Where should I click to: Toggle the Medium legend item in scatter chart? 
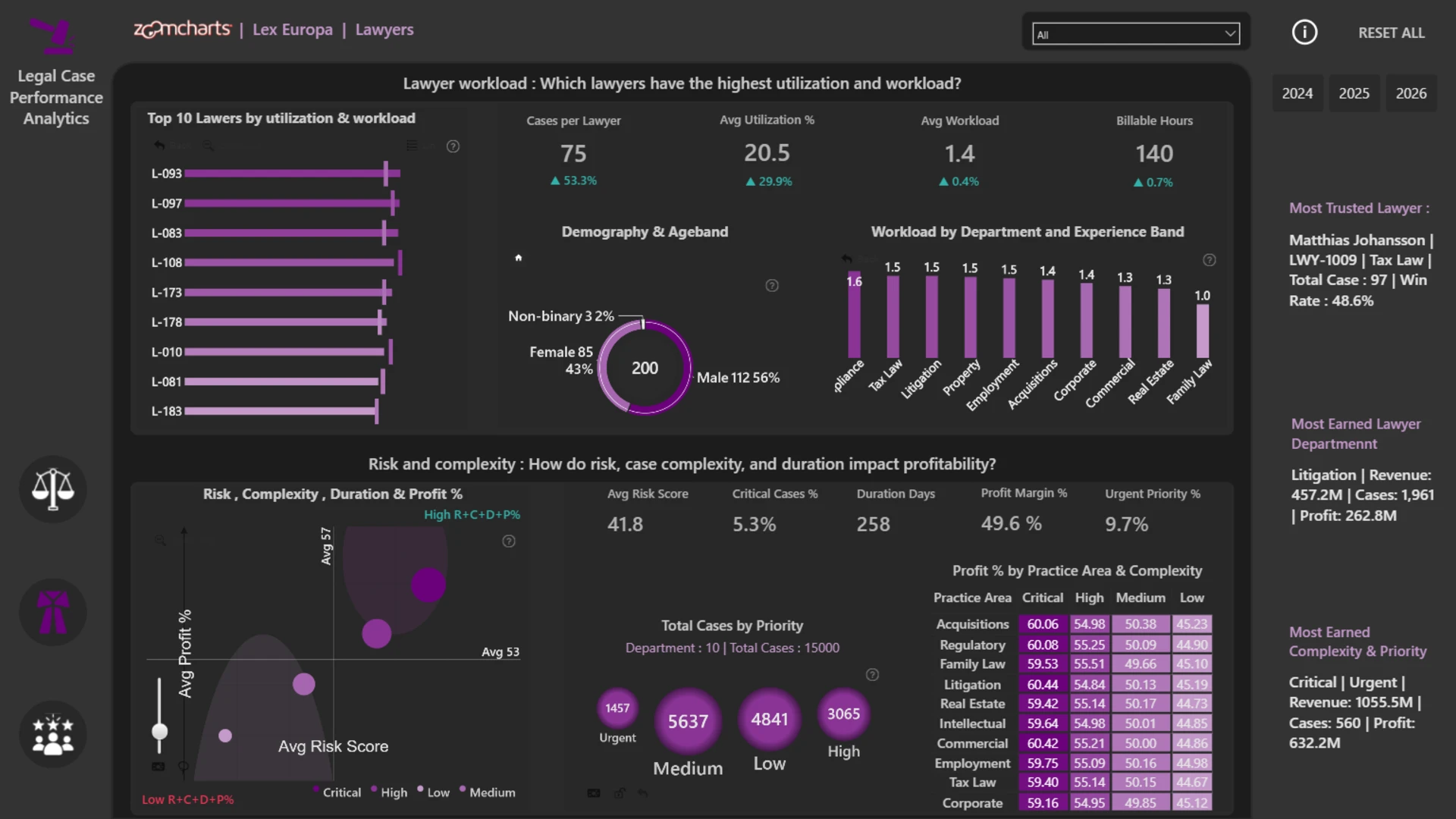(488, 792)
